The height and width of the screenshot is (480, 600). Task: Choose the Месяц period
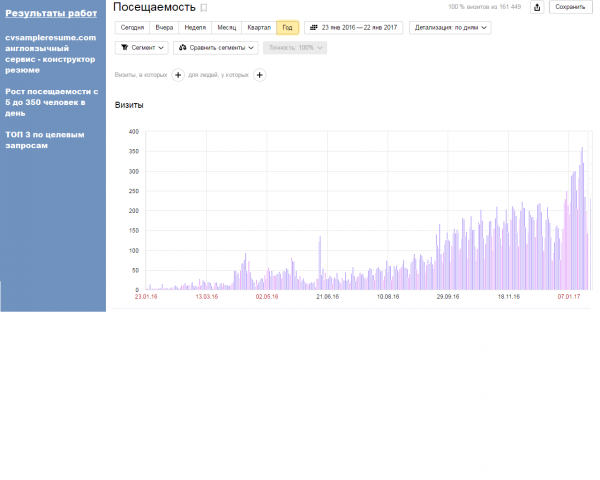[x=227, y=28]
